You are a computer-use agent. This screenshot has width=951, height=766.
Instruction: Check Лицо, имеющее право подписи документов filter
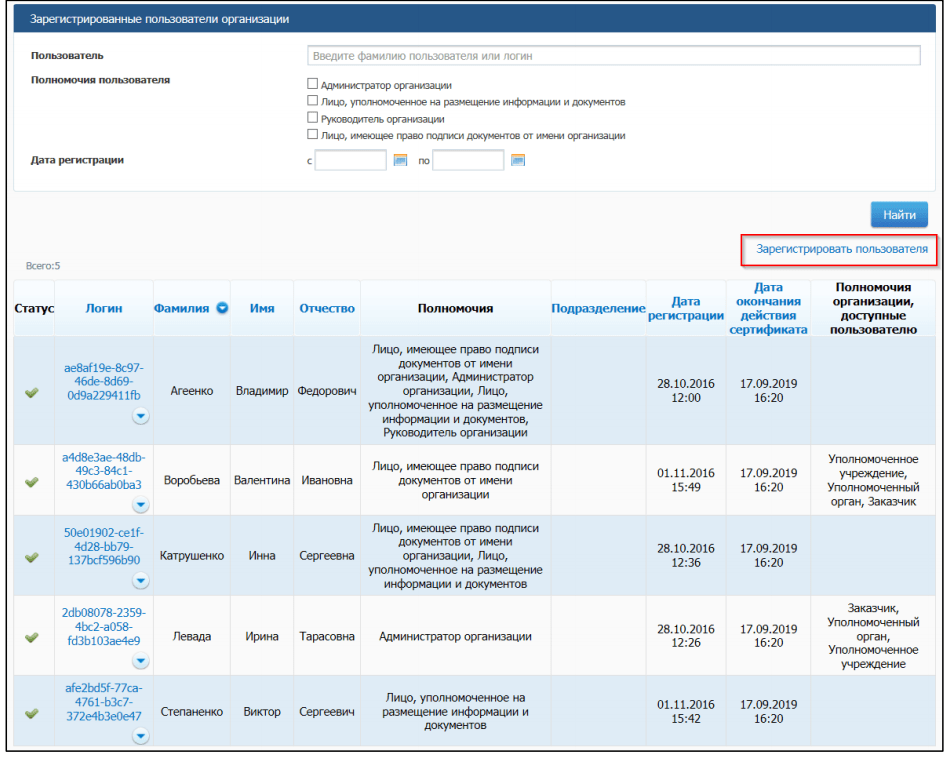312,135
